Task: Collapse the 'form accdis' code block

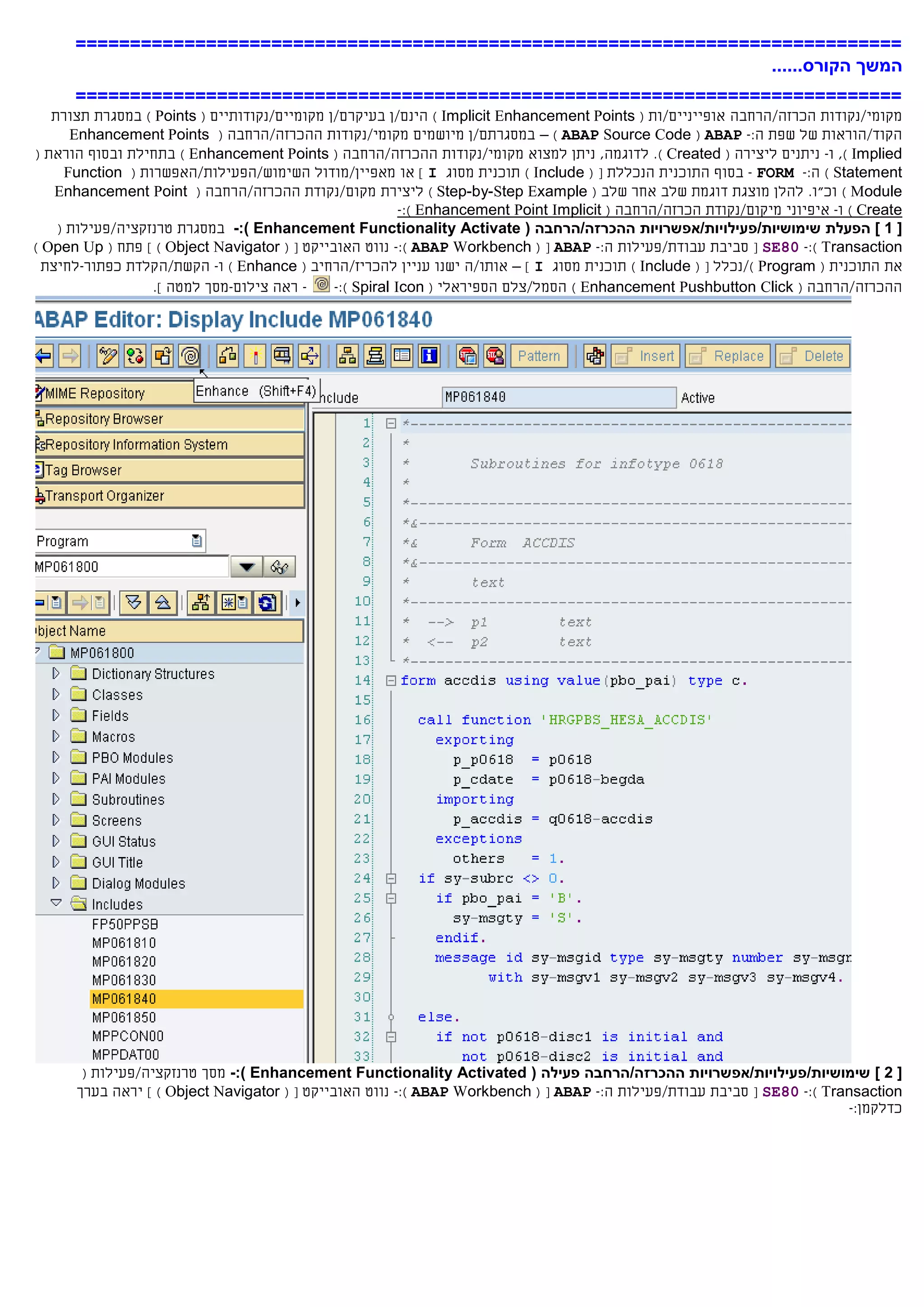Action: coord(391,681)
